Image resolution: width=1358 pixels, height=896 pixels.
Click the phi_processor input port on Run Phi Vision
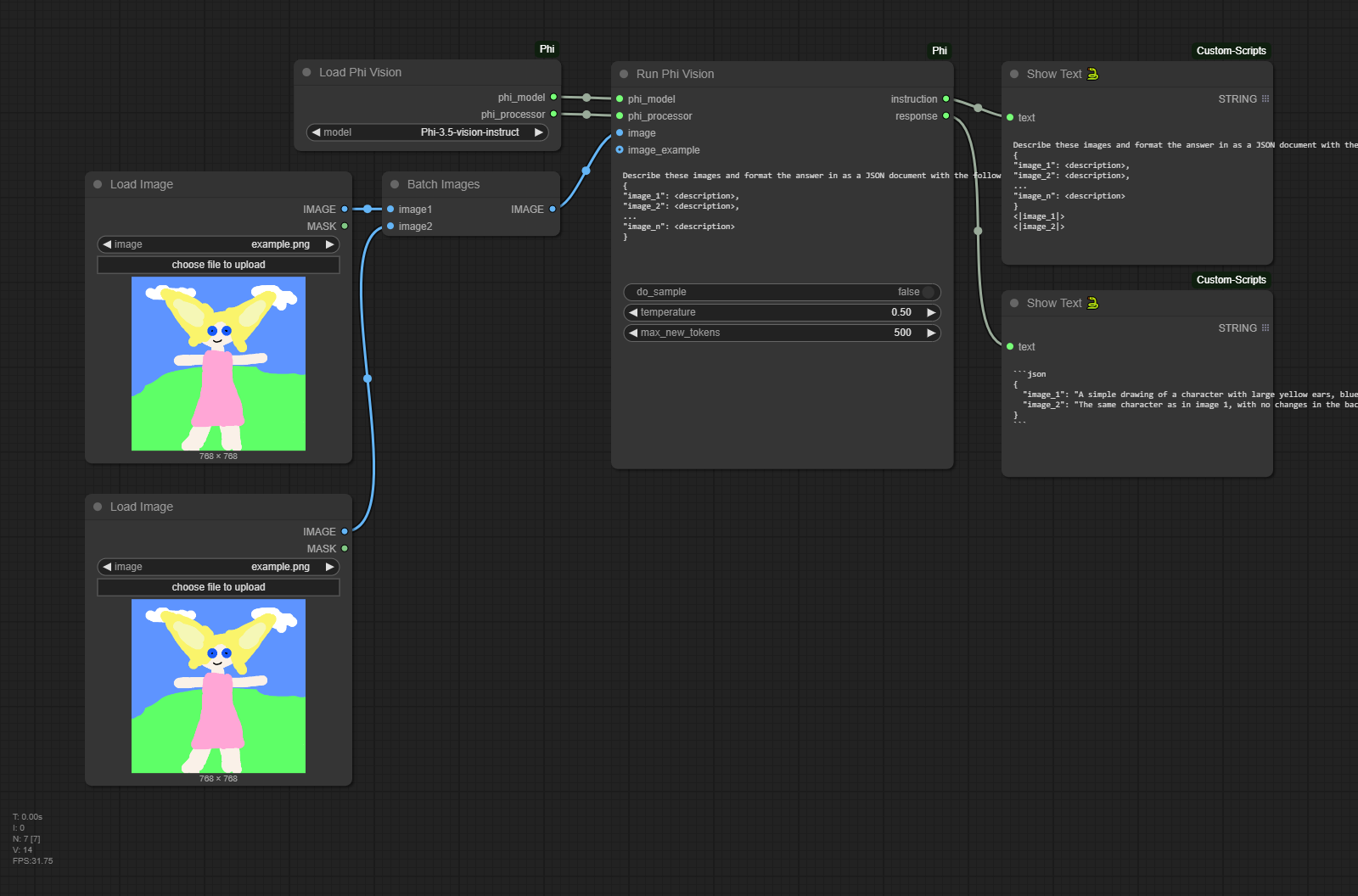(x=620, y=116)
